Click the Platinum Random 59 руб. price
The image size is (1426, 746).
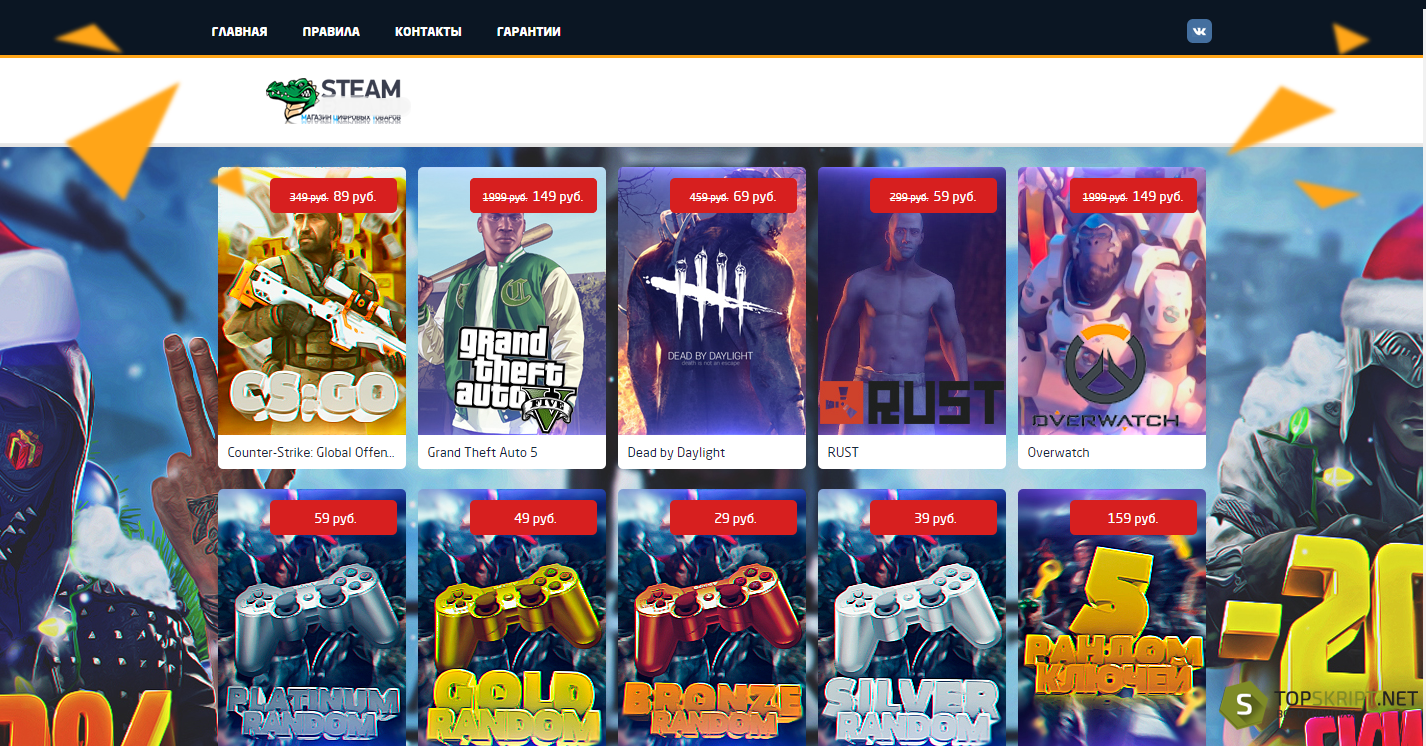click(x=333, y=518)
